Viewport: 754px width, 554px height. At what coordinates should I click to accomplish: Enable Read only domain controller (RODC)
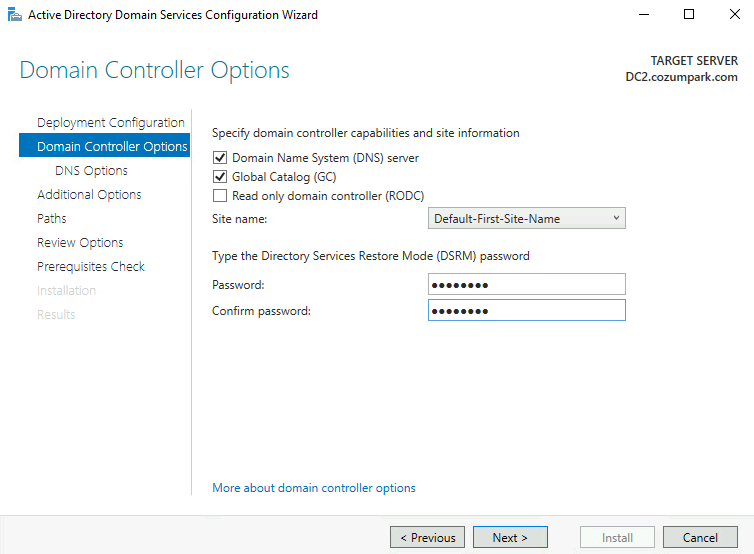click(220, 196)
